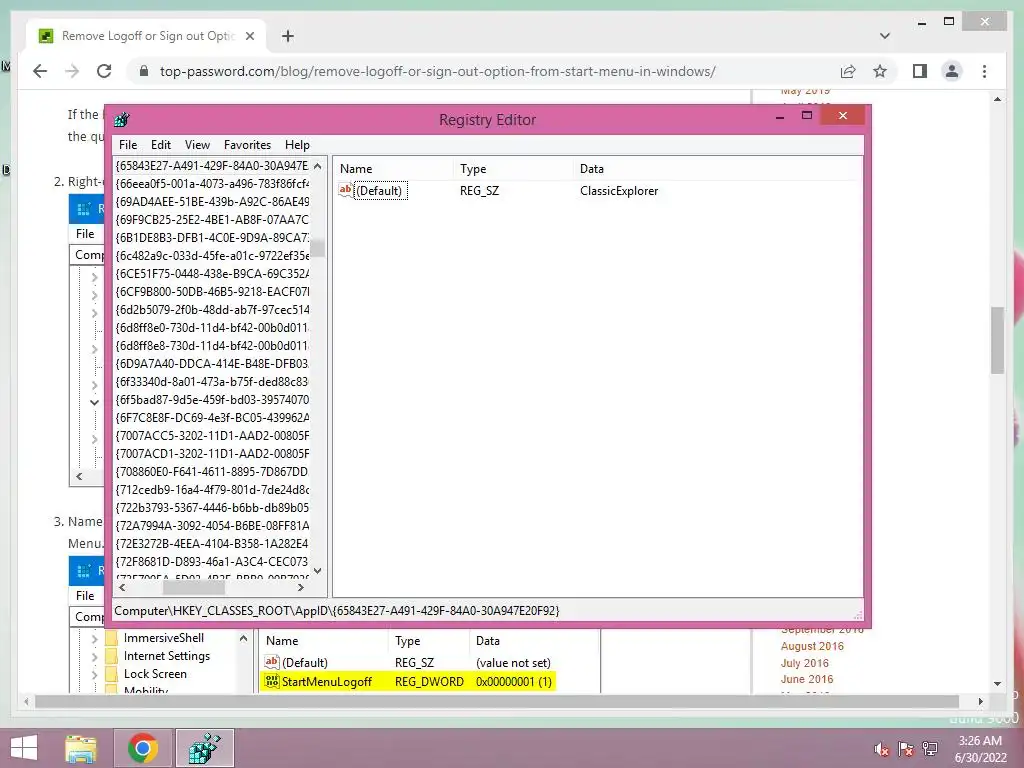Click the Name column header
The width and height of the screenshot is (1024, 768).
click(x=356, y=168)
